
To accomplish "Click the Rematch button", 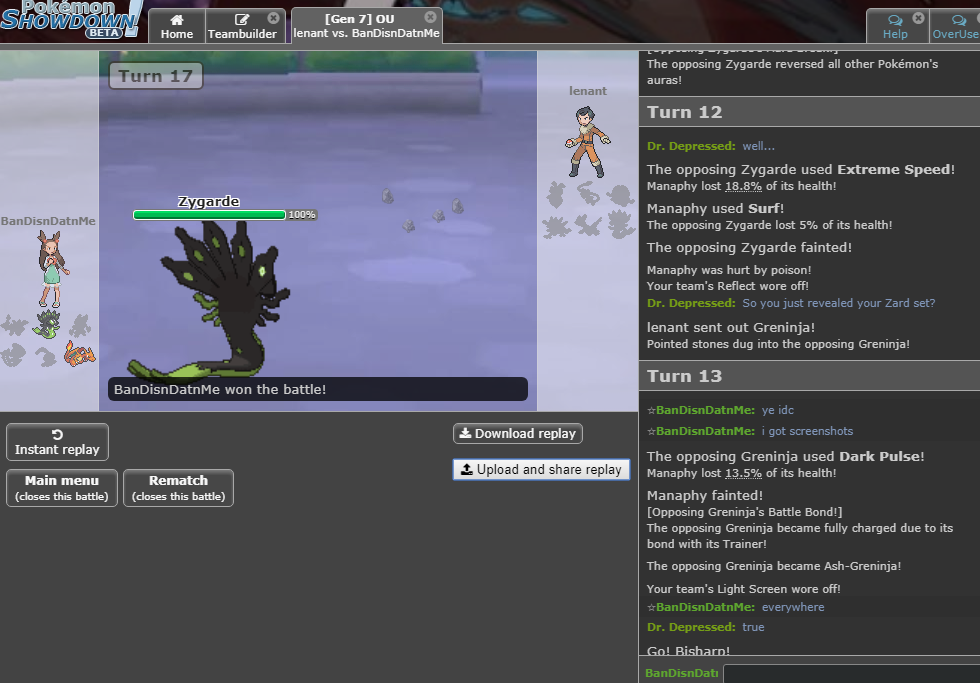I will tap(178, 488).
